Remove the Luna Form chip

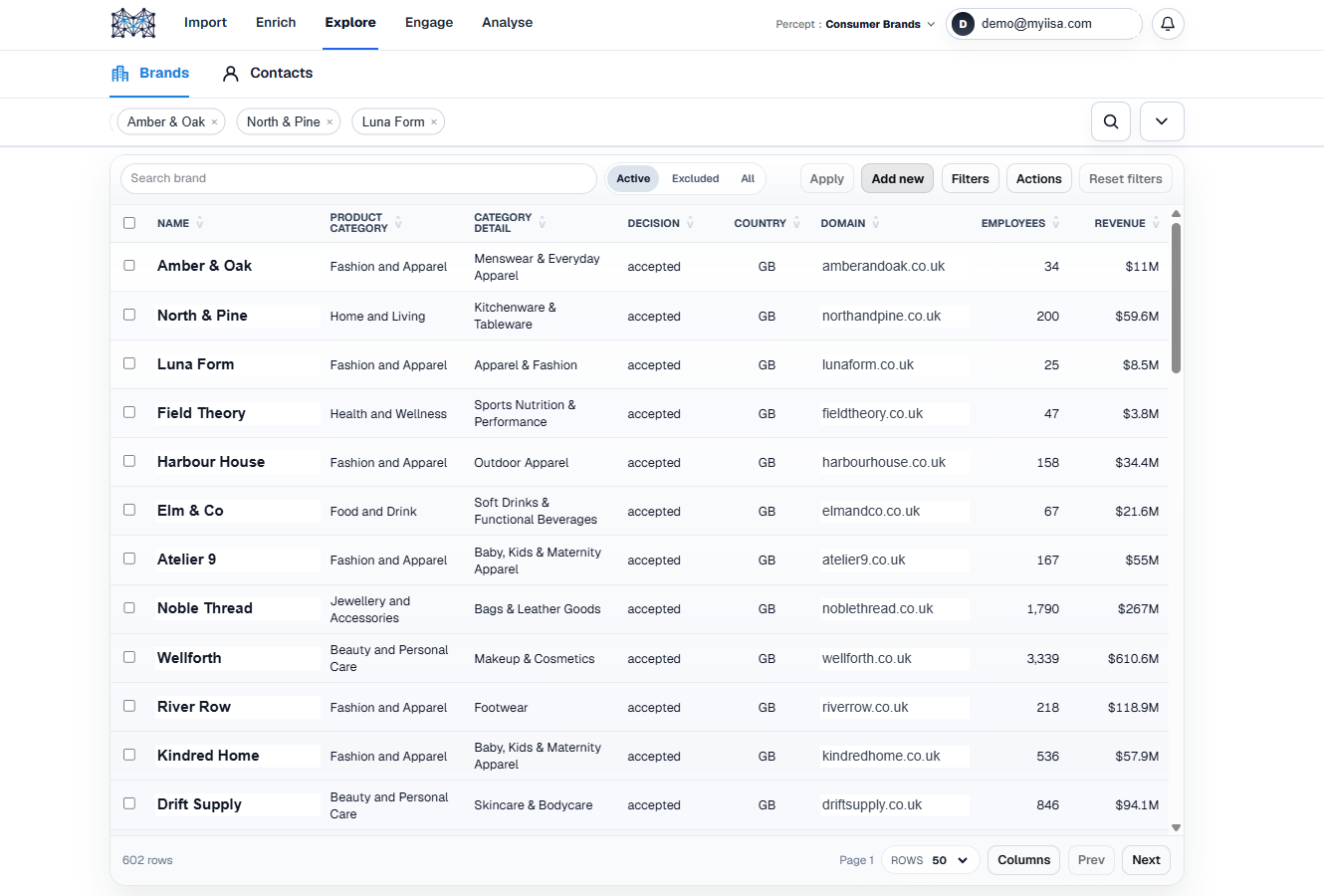pyautogui.click(x=434, y=122)
